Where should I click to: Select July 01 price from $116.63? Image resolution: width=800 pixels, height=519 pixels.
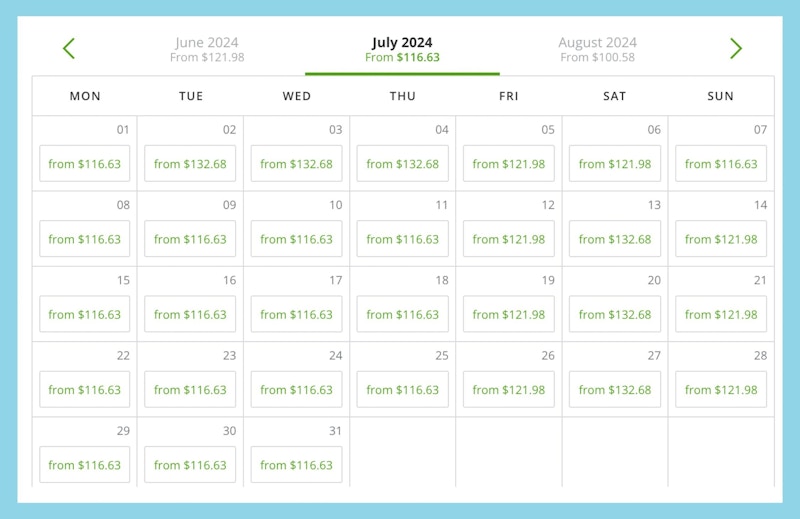click(85, 164)
